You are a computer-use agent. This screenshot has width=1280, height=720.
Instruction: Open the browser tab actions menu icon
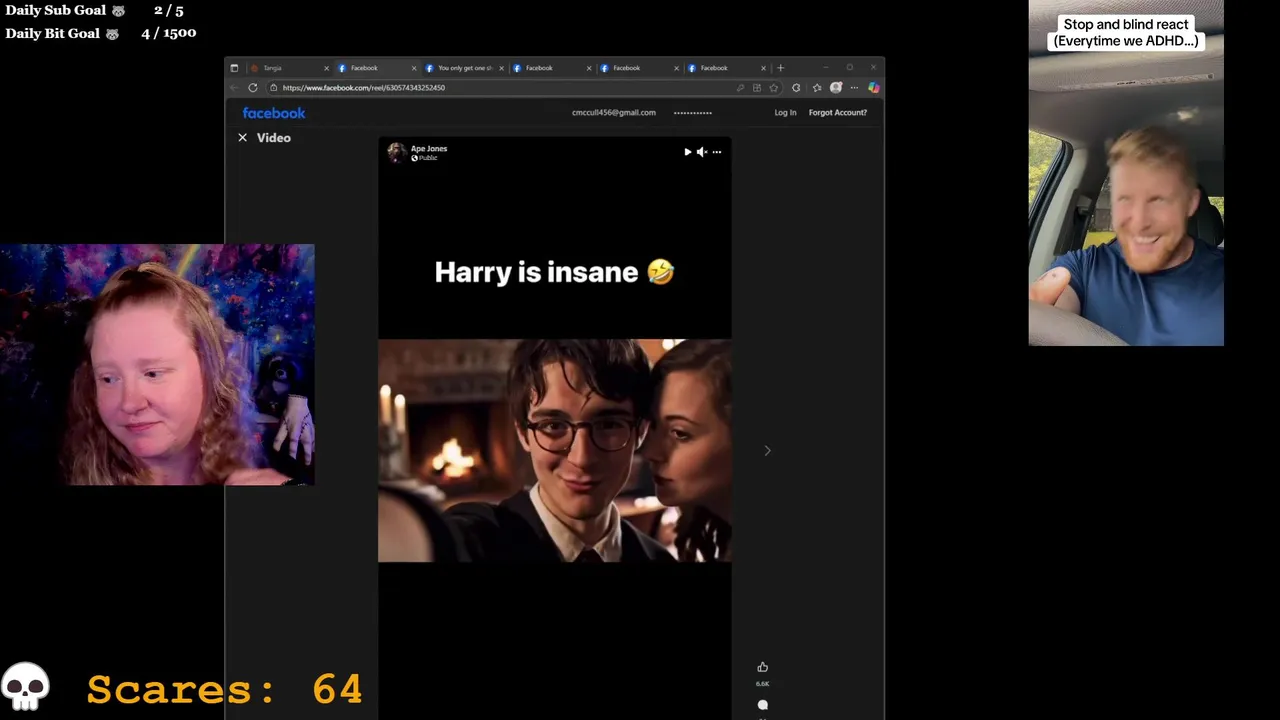pos(234,68)
